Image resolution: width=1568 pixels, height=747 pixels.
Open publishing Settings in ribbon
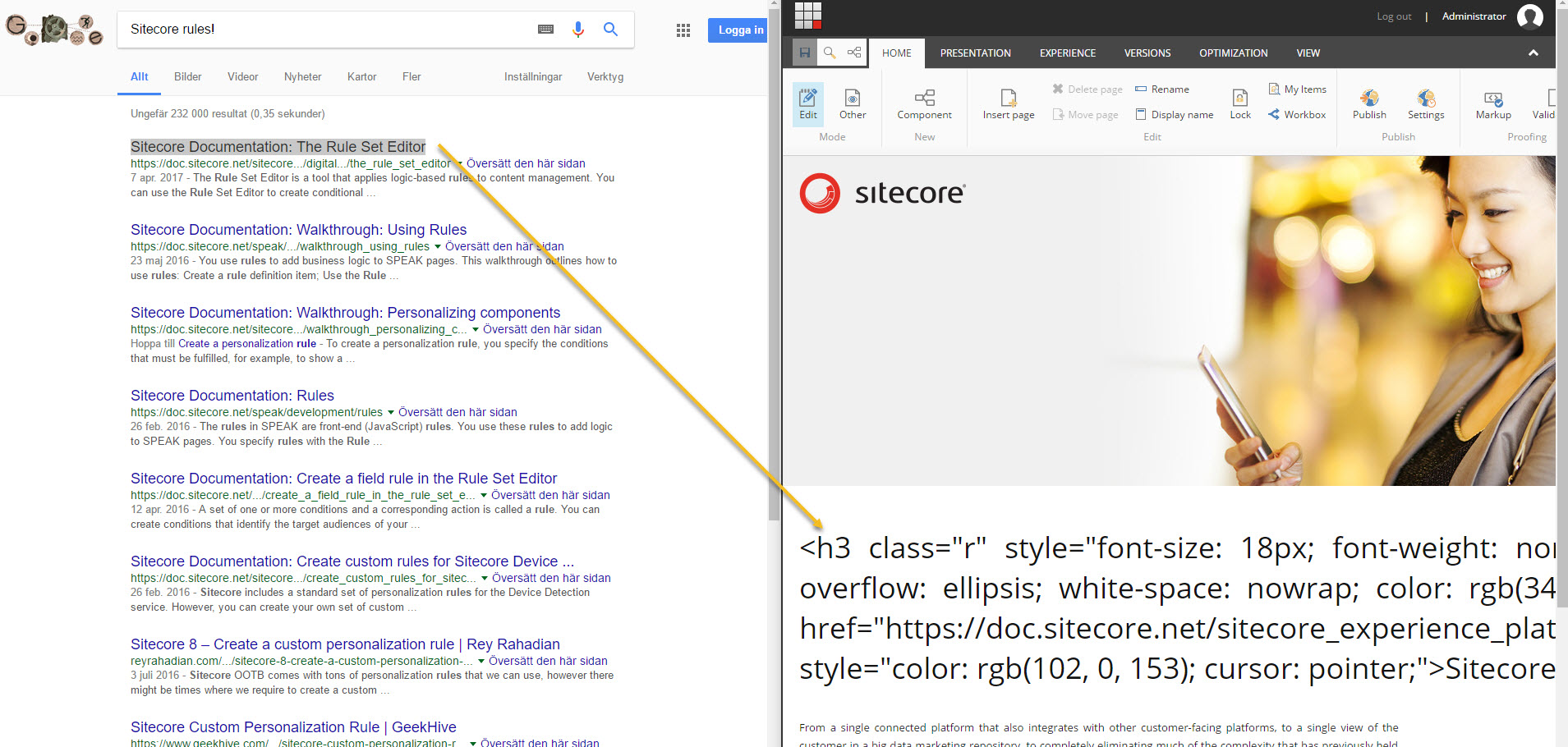tap(1426, 104)
